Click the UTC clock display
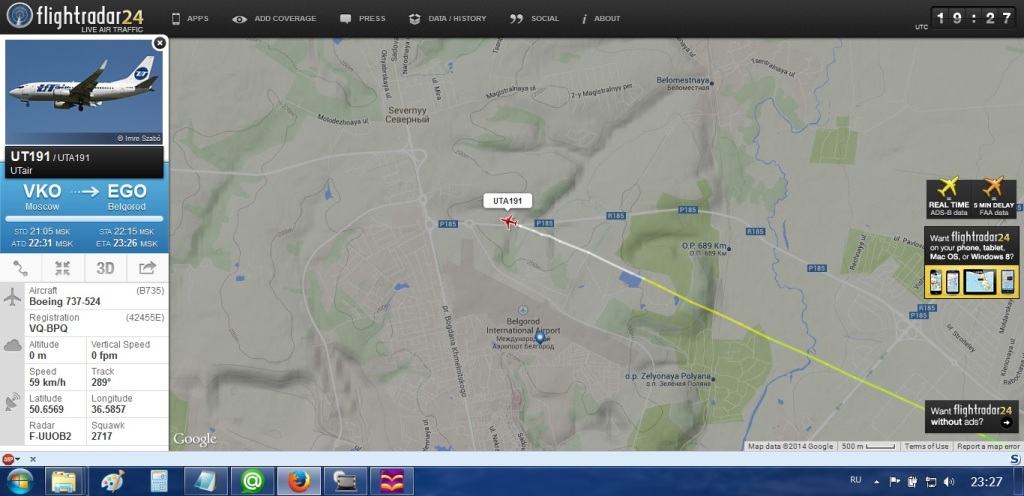Image resolution: width=1024 pixels, height=496 pixels. pyautogui.click(x=972, y=18)
